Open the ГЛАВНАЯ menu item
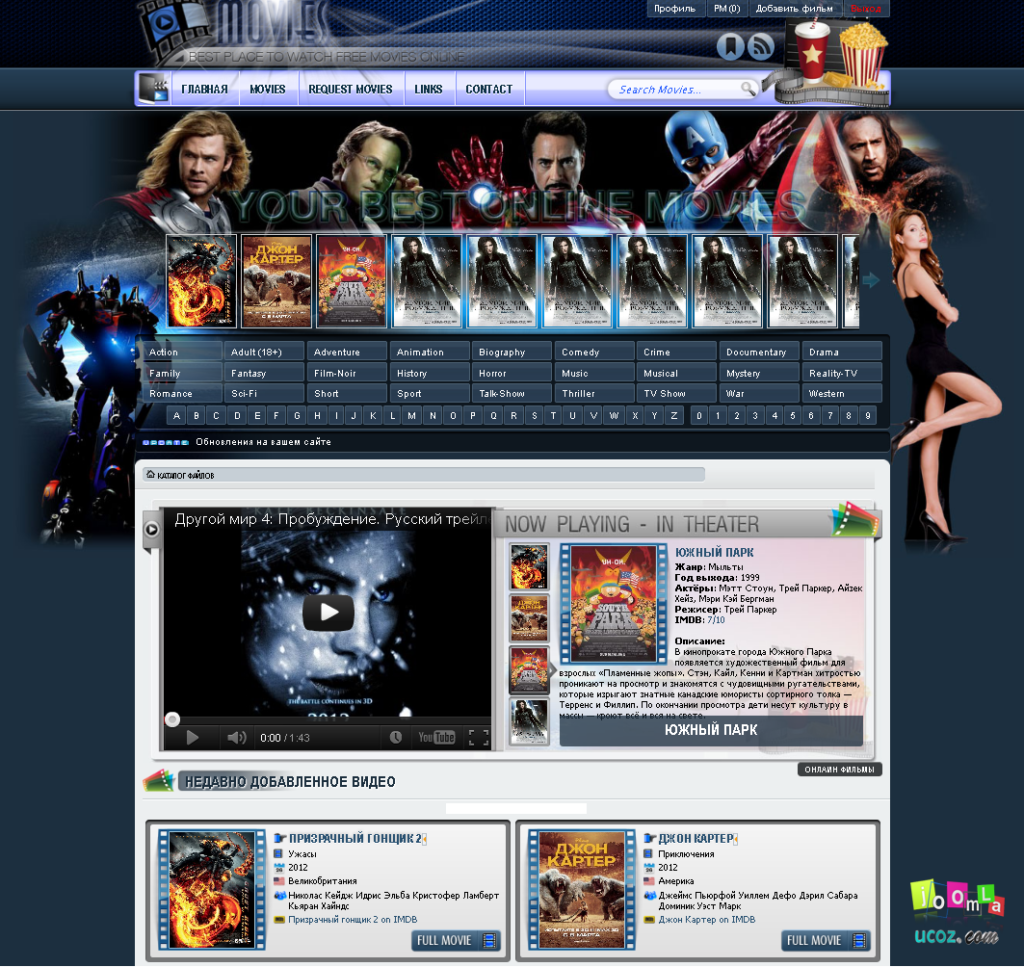The height and width of the screenshot is (967, 1024). [x=204, y=89]
